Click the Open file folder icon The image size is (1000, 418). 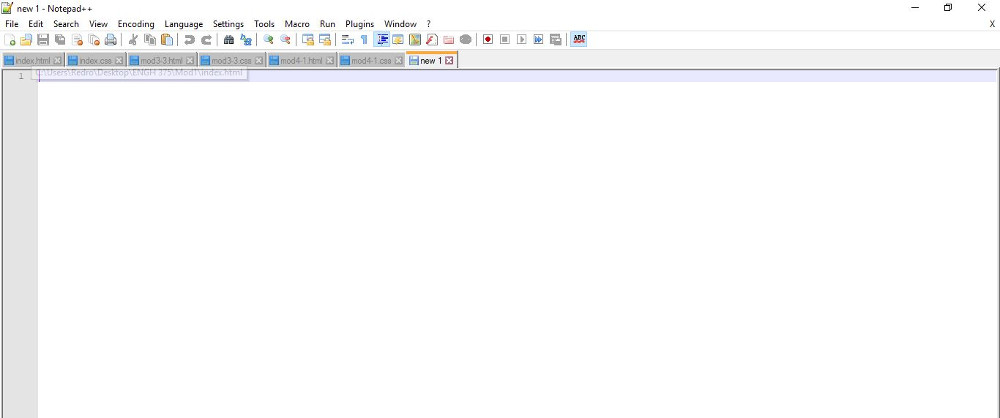pyautogui.click(x=26, y=40)
